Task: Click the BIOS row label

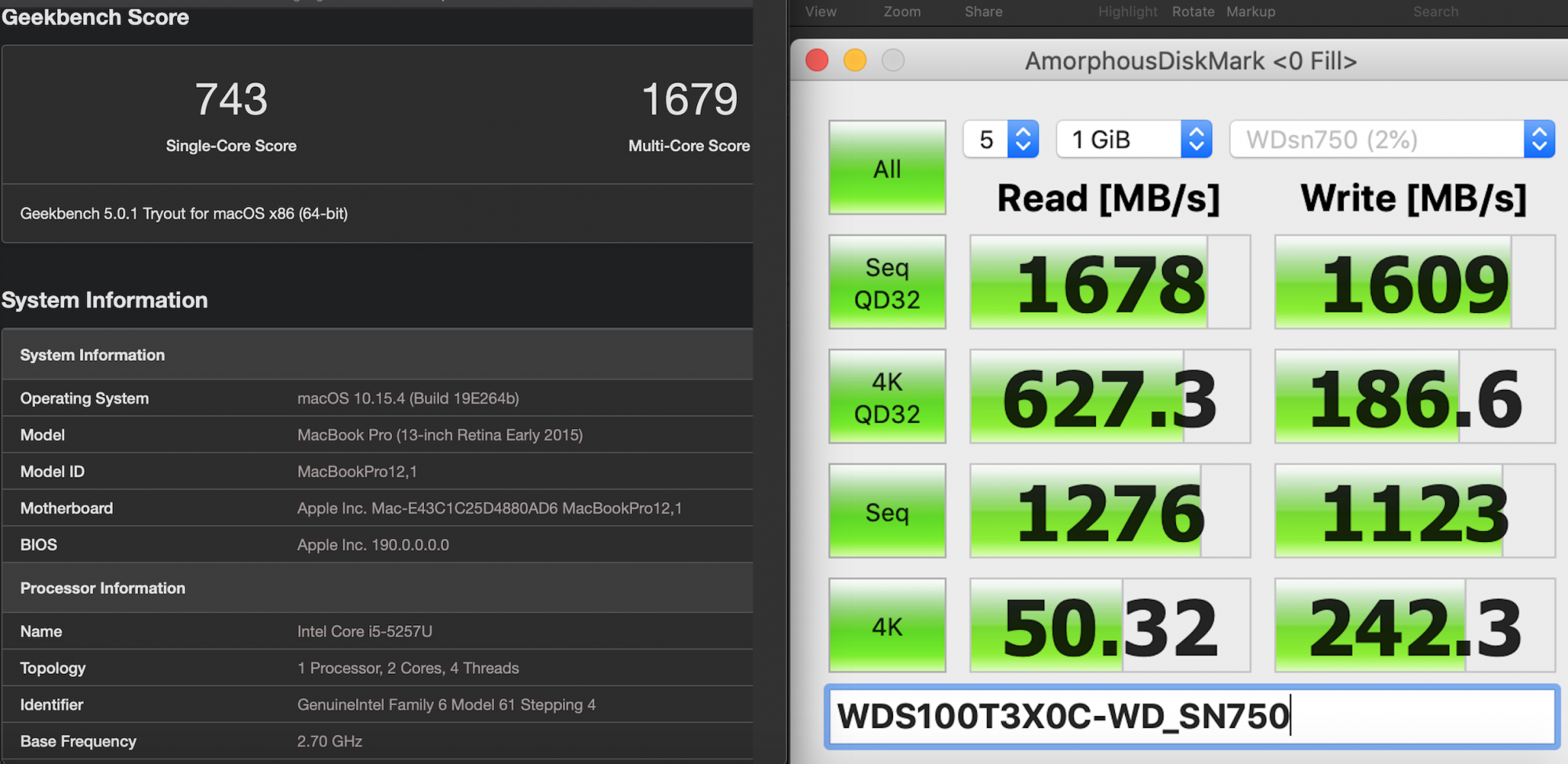Action: [x=38, y=545]
